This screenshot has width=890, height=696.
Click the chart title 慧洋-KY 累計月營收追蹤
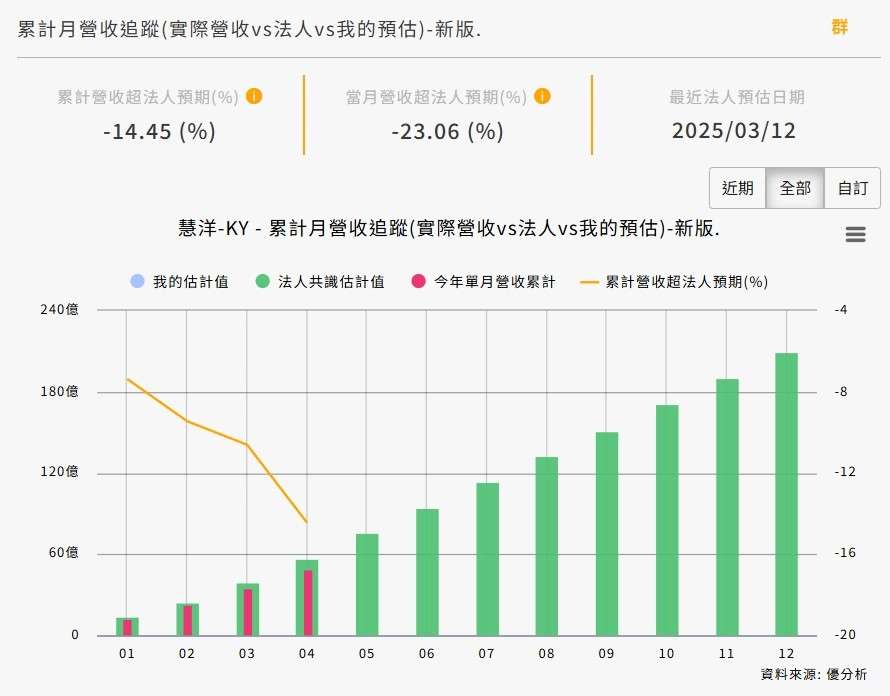(x=448, y=228)
